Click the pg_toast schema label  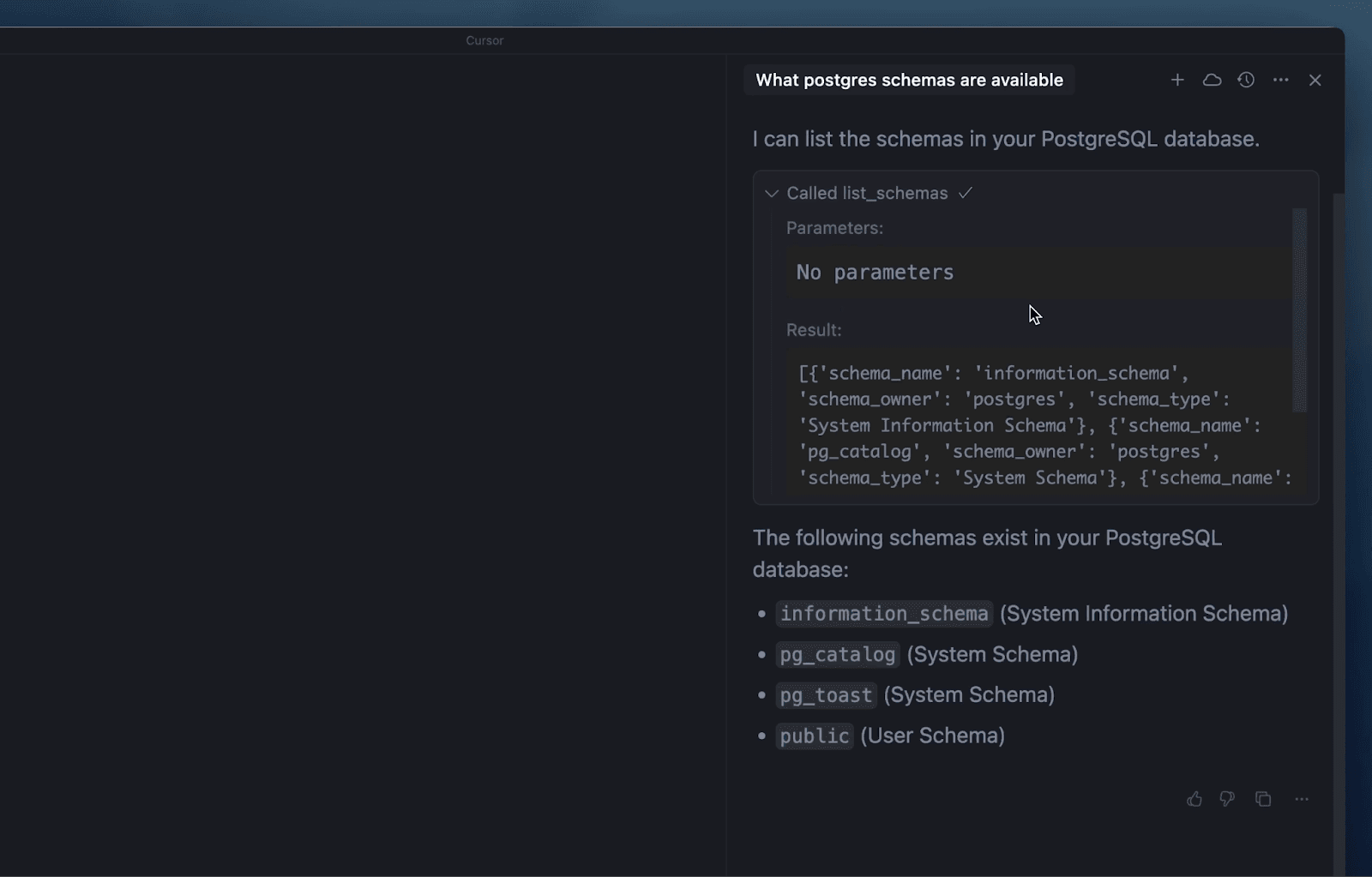[x=825, y=695]
